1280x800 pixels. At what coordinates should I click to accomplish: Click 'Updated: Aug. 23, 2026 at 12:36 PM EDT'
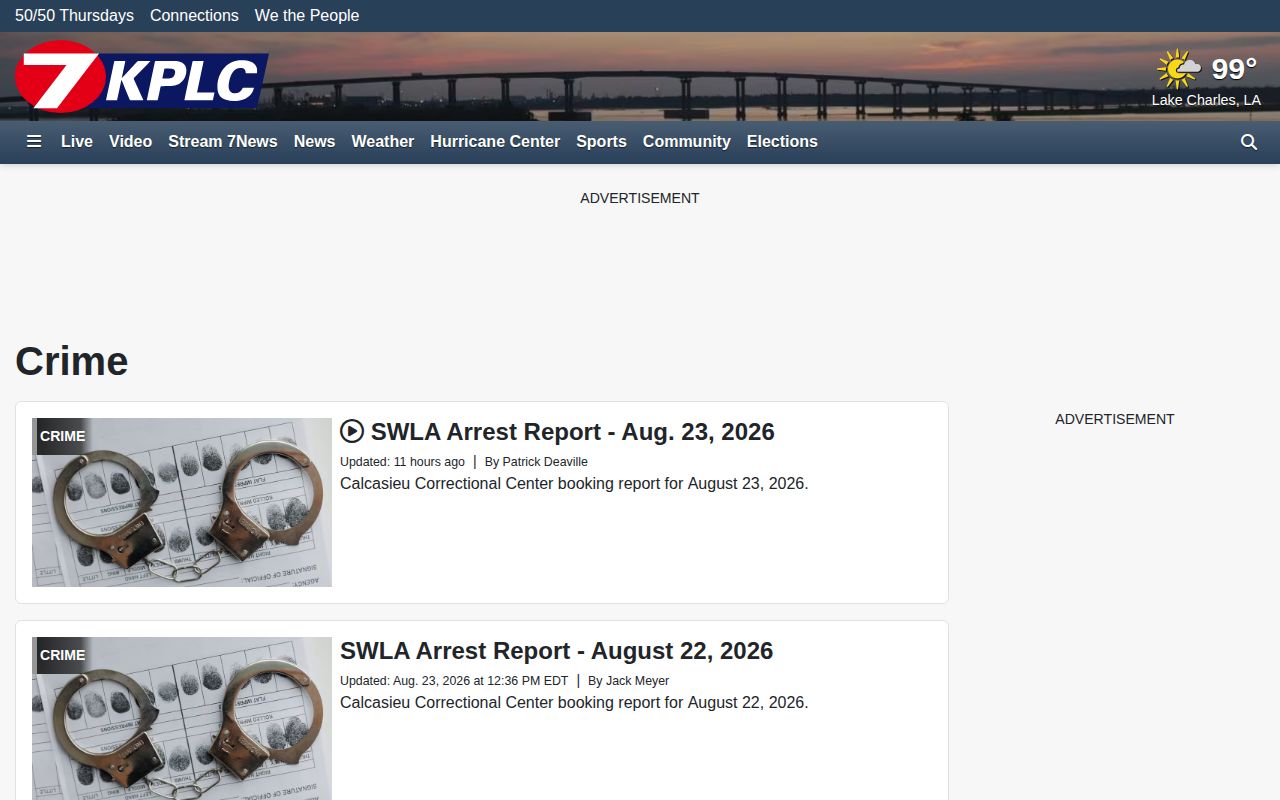click(454, 681)
